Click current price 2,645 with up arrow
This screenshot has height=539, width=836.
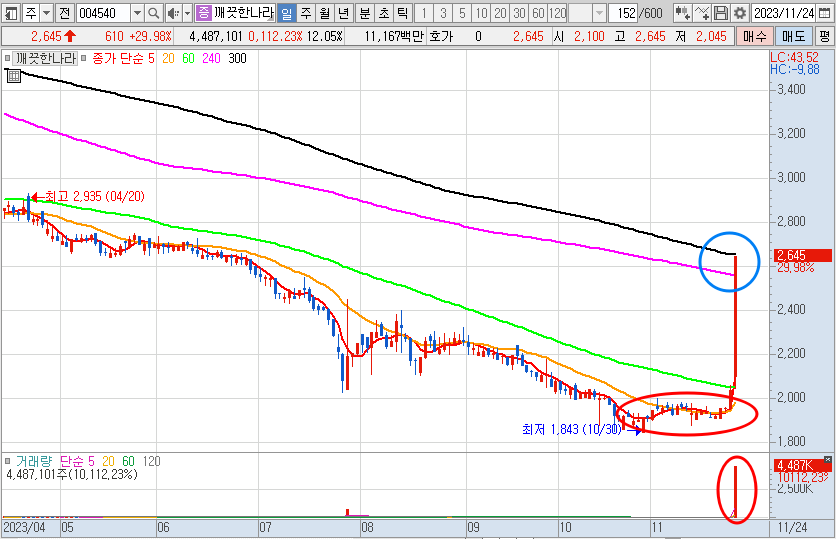(54, 36)
